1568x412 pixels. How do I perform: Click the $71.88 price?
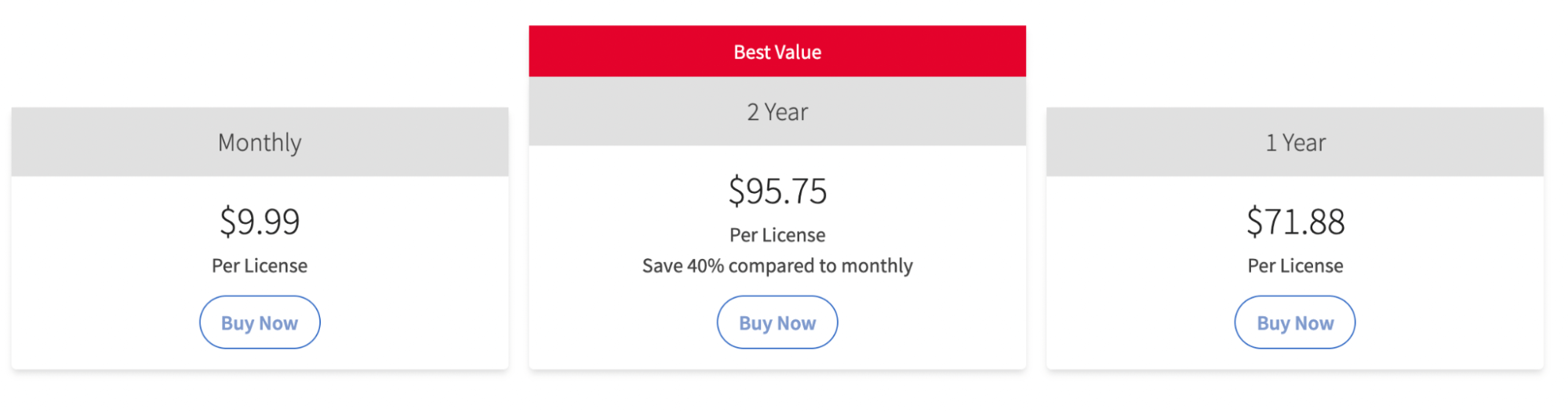pos(1295,222)
